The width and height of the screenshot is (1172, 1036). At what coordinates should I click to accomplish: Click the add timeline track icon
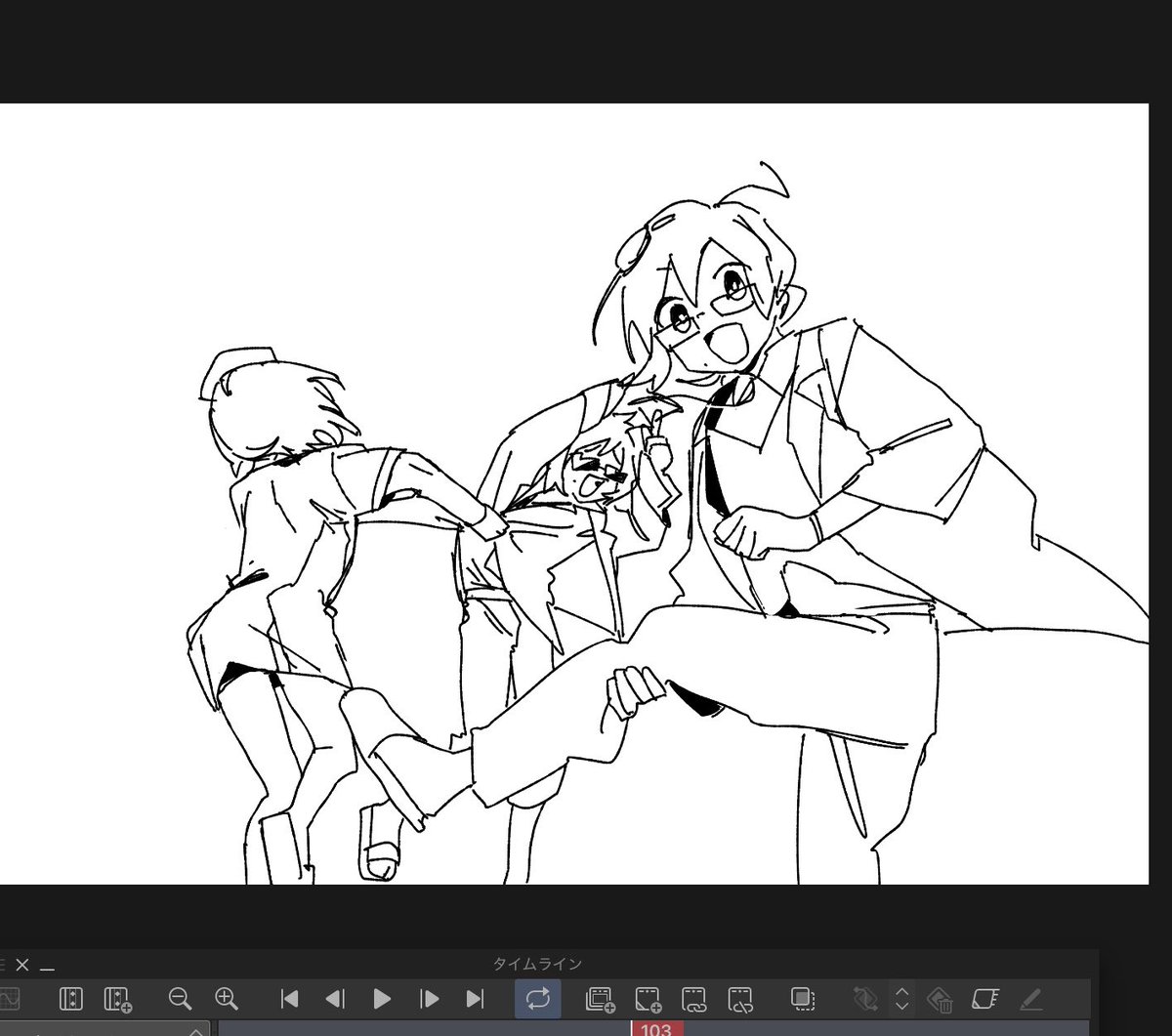pyautogui.click(x=117, y=998)
